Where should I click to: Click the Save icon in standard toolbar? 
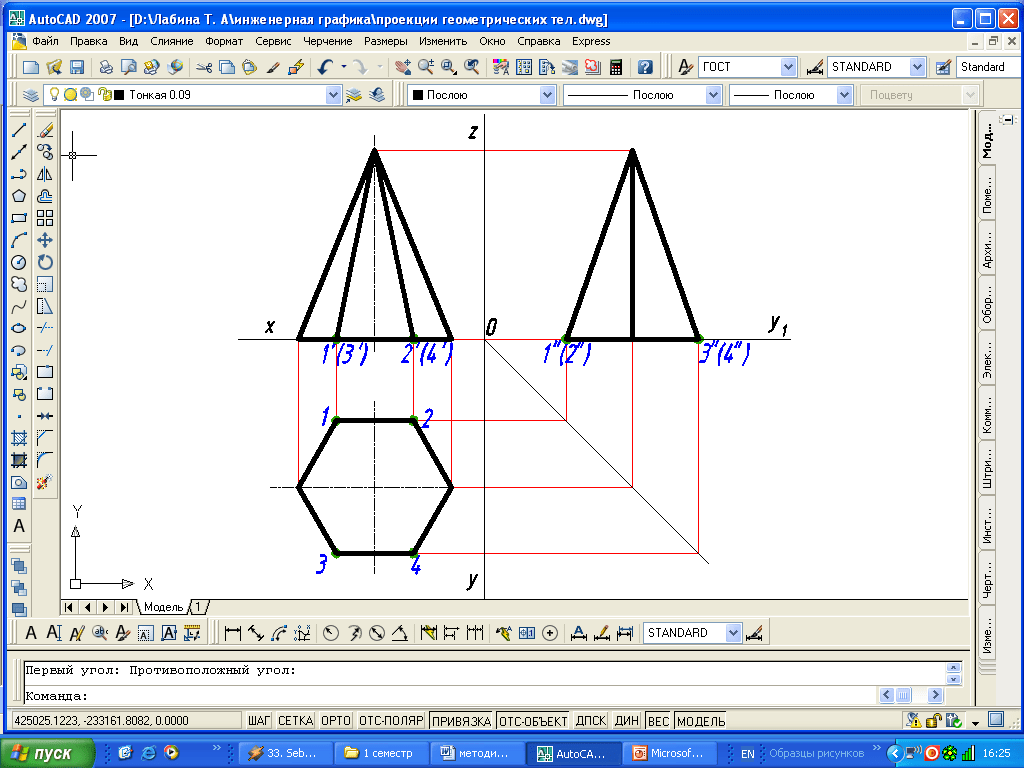point(77,67)
